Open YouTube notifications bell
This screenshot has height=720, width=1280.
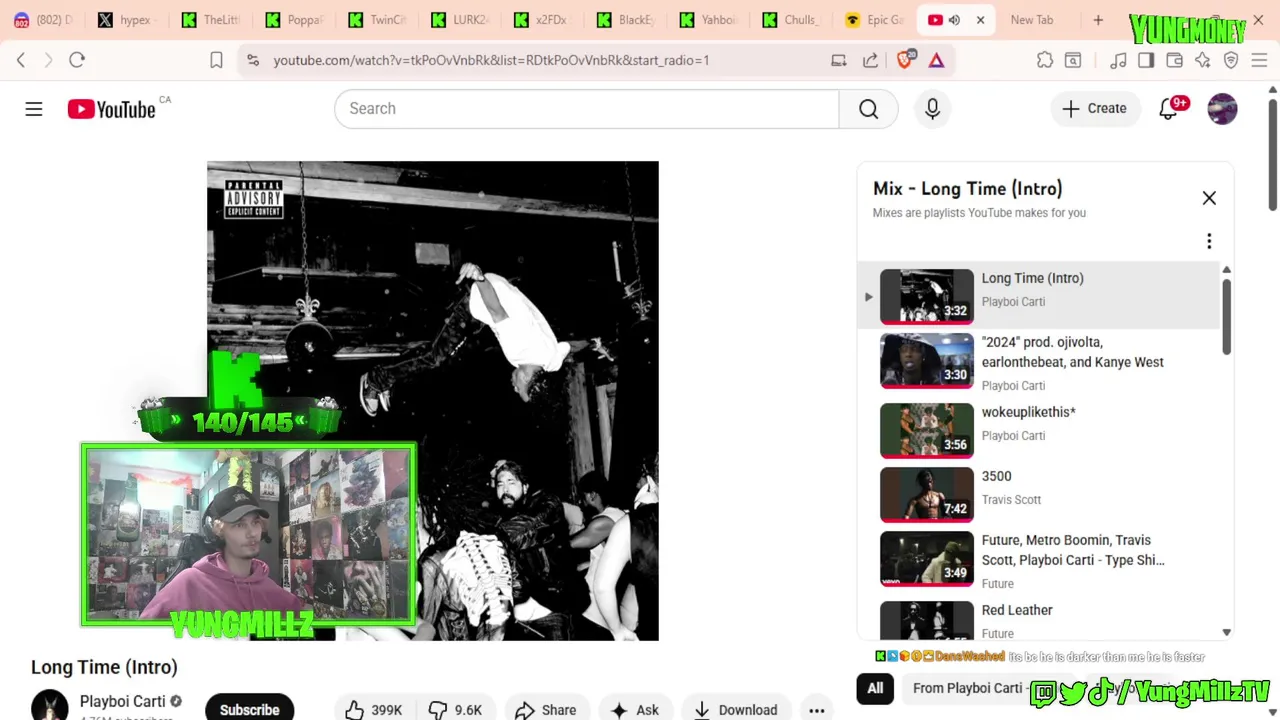click(x=1168, y=109)
